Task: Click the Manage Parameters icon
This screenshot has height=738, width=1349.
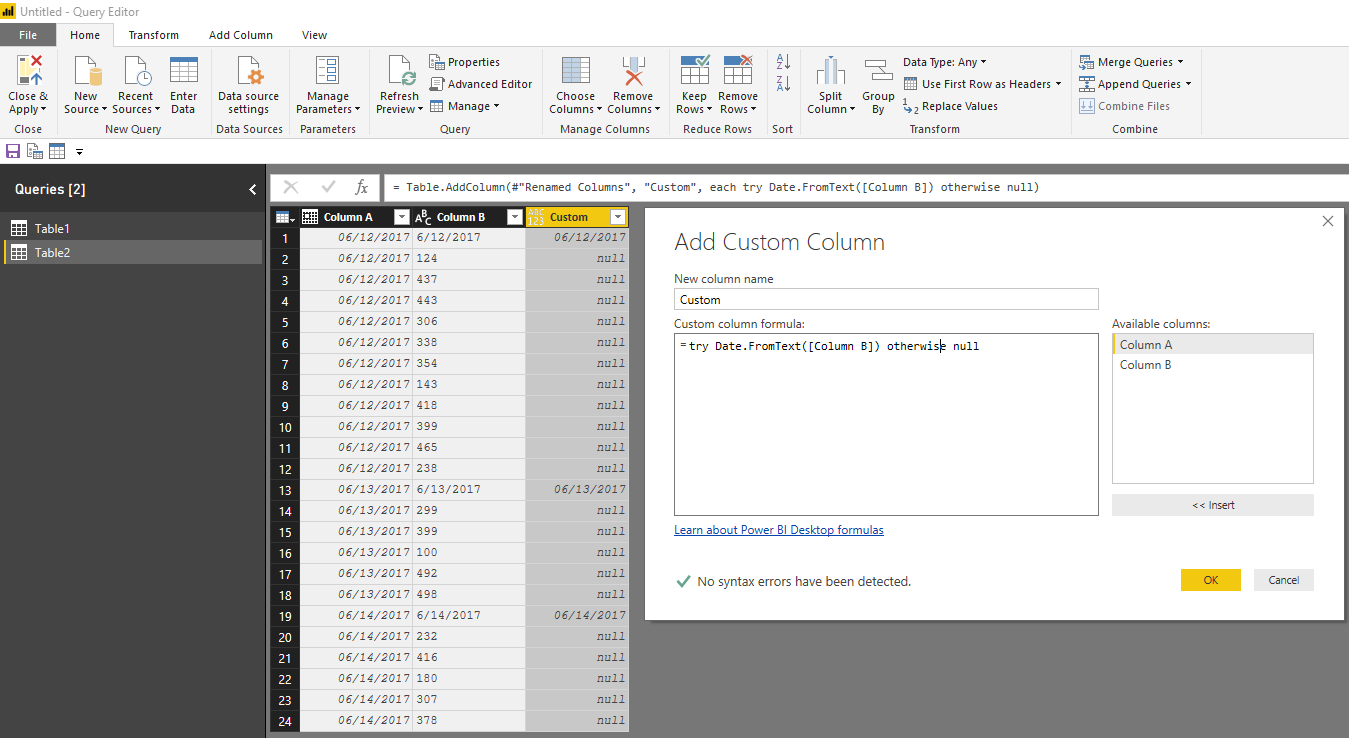Action: (x=327, y=71)
